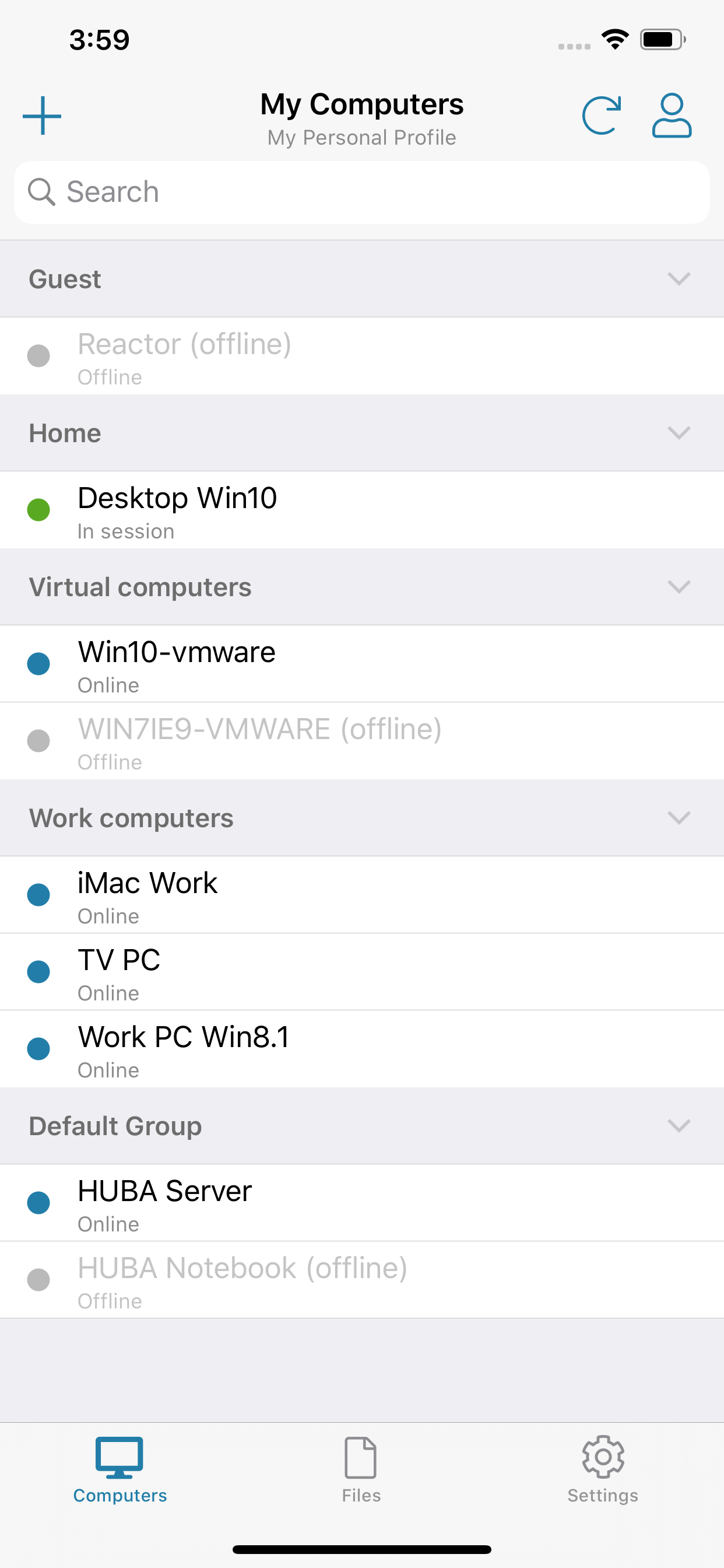Image resolution: width=724 pixels, height=1568 pixels.
Task: Tap the magnifying glass search icon
Action: point(41,192)
